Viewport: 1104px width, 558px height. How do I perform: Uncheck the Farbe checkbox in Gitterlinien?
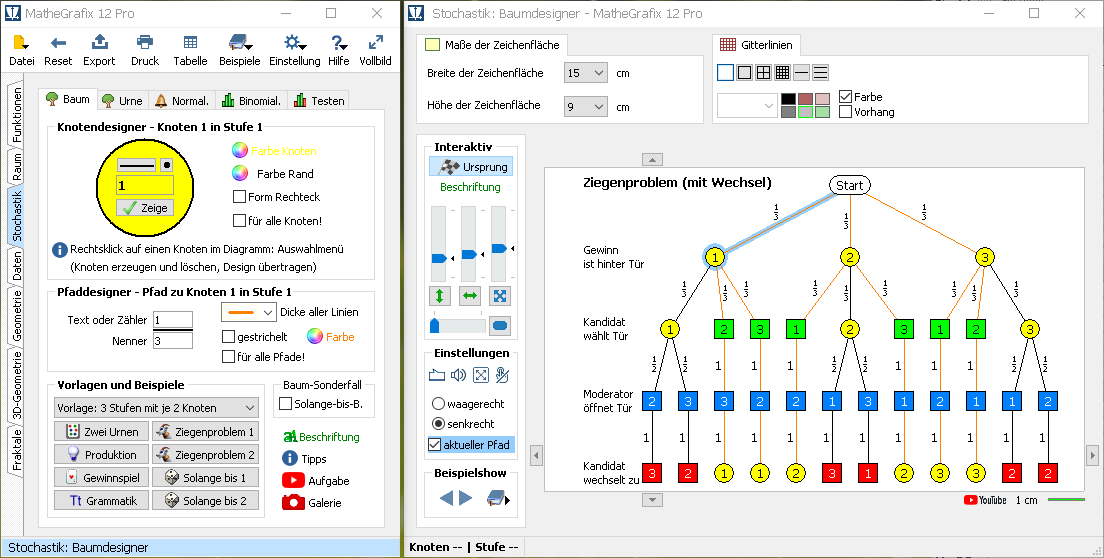846,97
